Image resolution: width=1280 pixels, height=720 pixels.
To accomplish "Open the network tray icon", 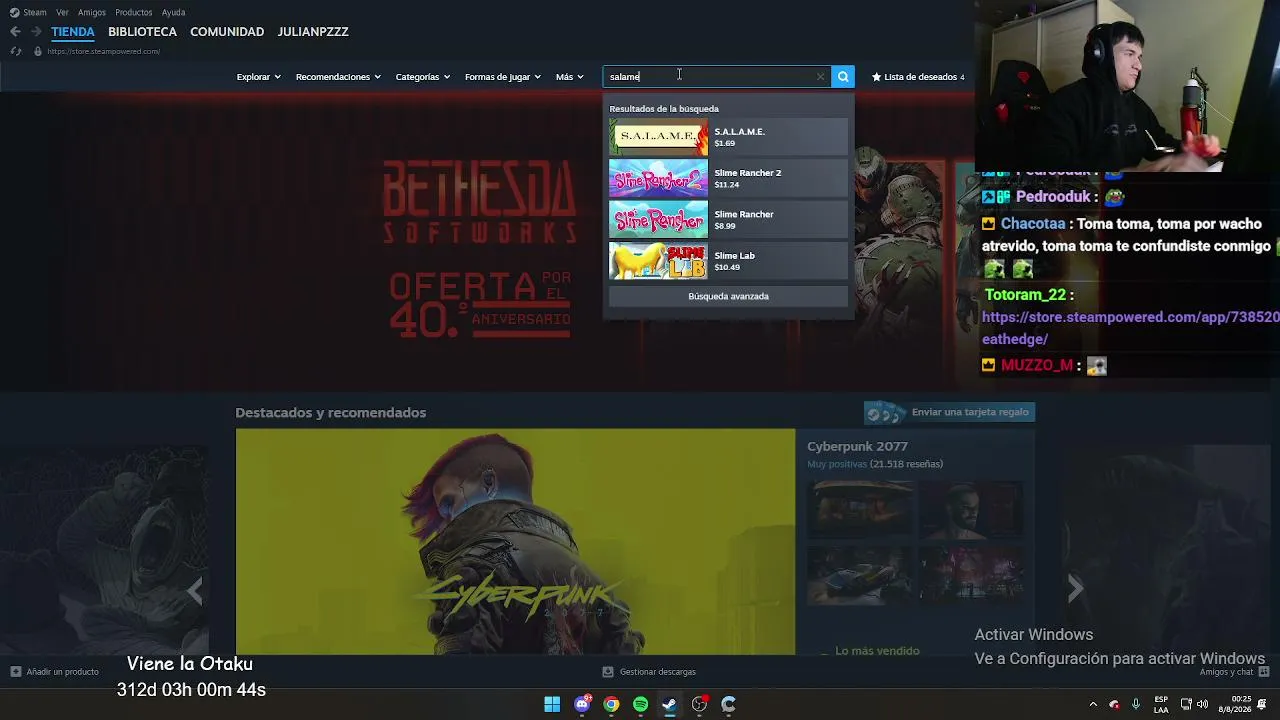I will (1186, 704).
